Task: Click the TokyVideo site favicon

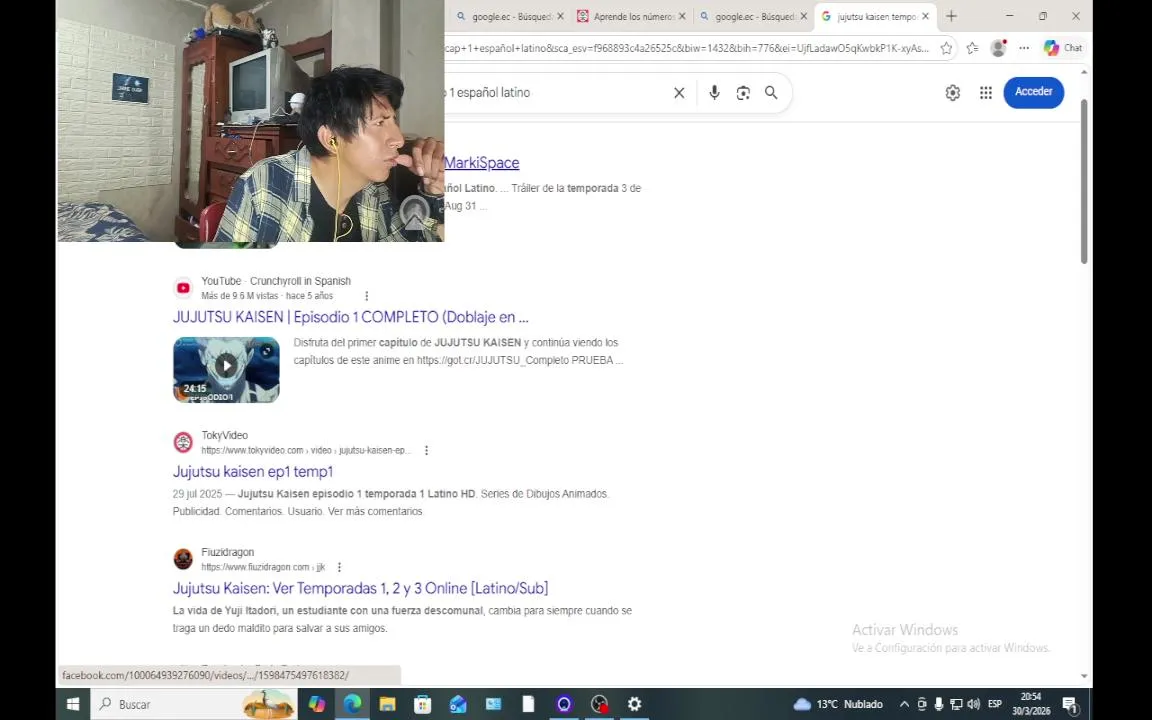Action: 183,442
